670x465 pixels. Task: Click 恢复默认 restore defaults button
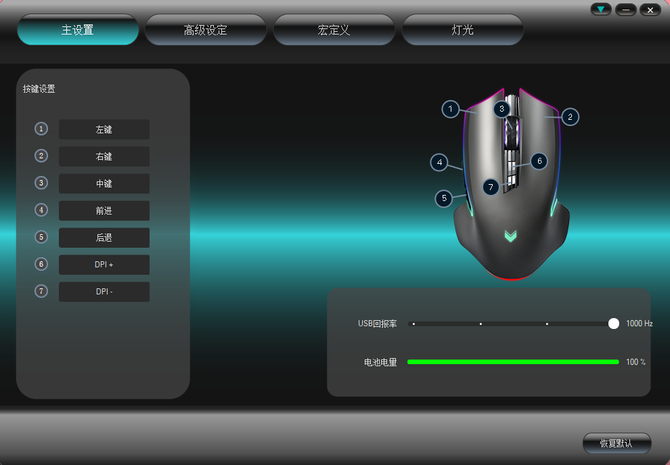[617, 444]
